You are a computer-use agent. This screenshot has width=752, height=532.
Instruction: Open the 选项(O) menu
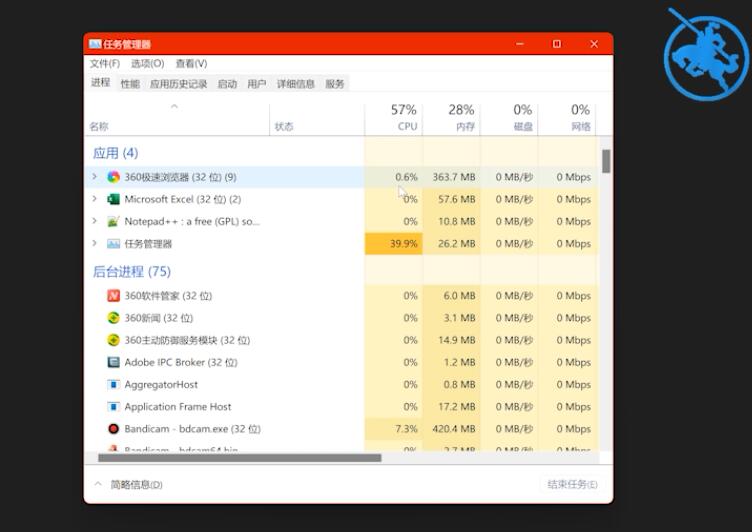coord(148,63)
